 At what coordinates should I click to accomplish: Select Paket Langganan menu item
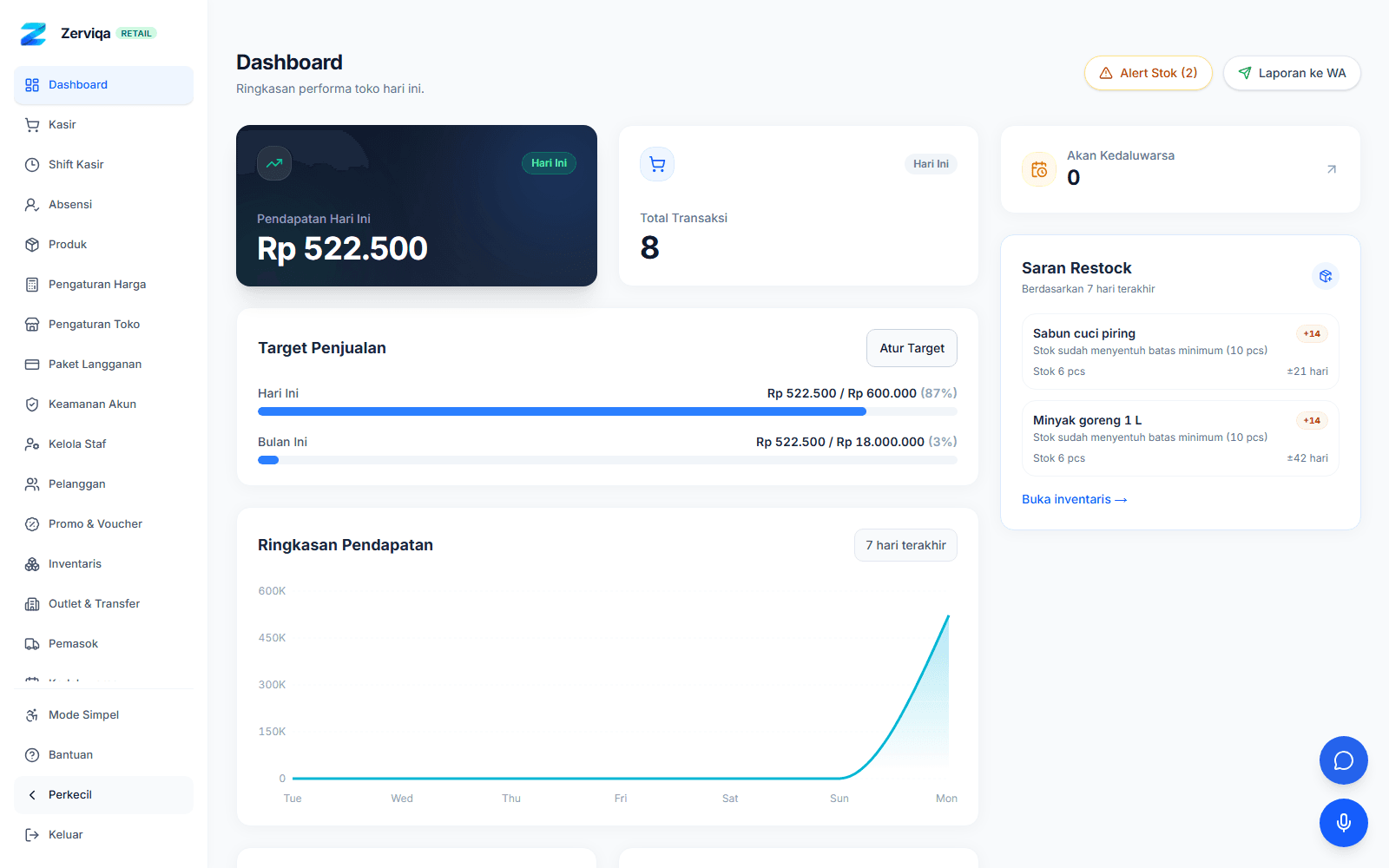(103, 365)
